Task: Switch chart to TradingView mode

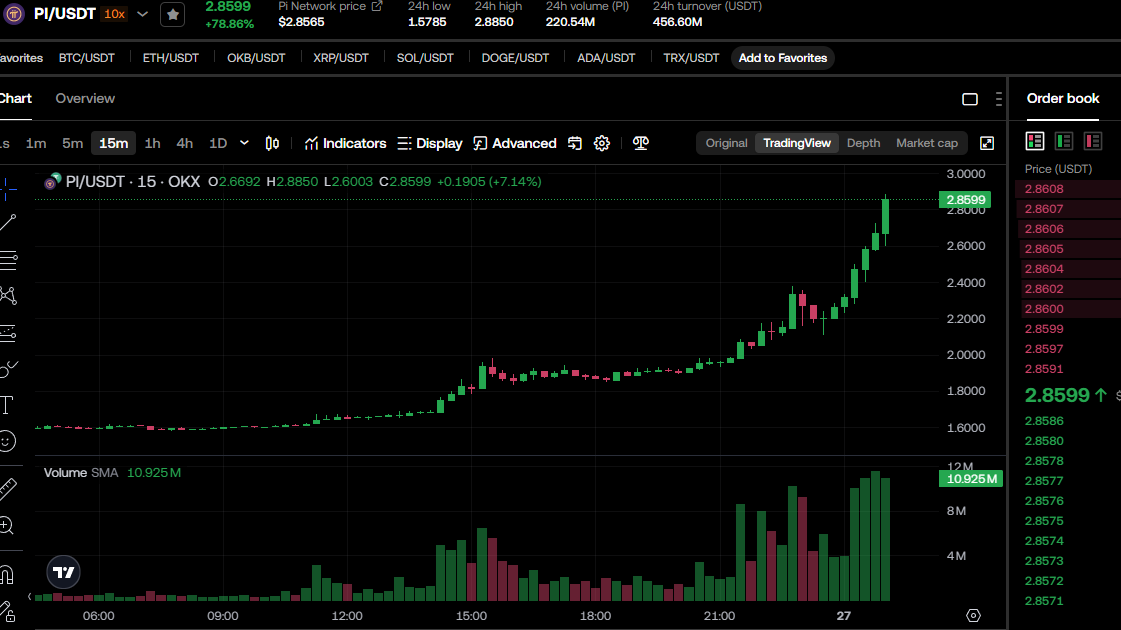Action: pyautogui.click(x=796, y=143)
